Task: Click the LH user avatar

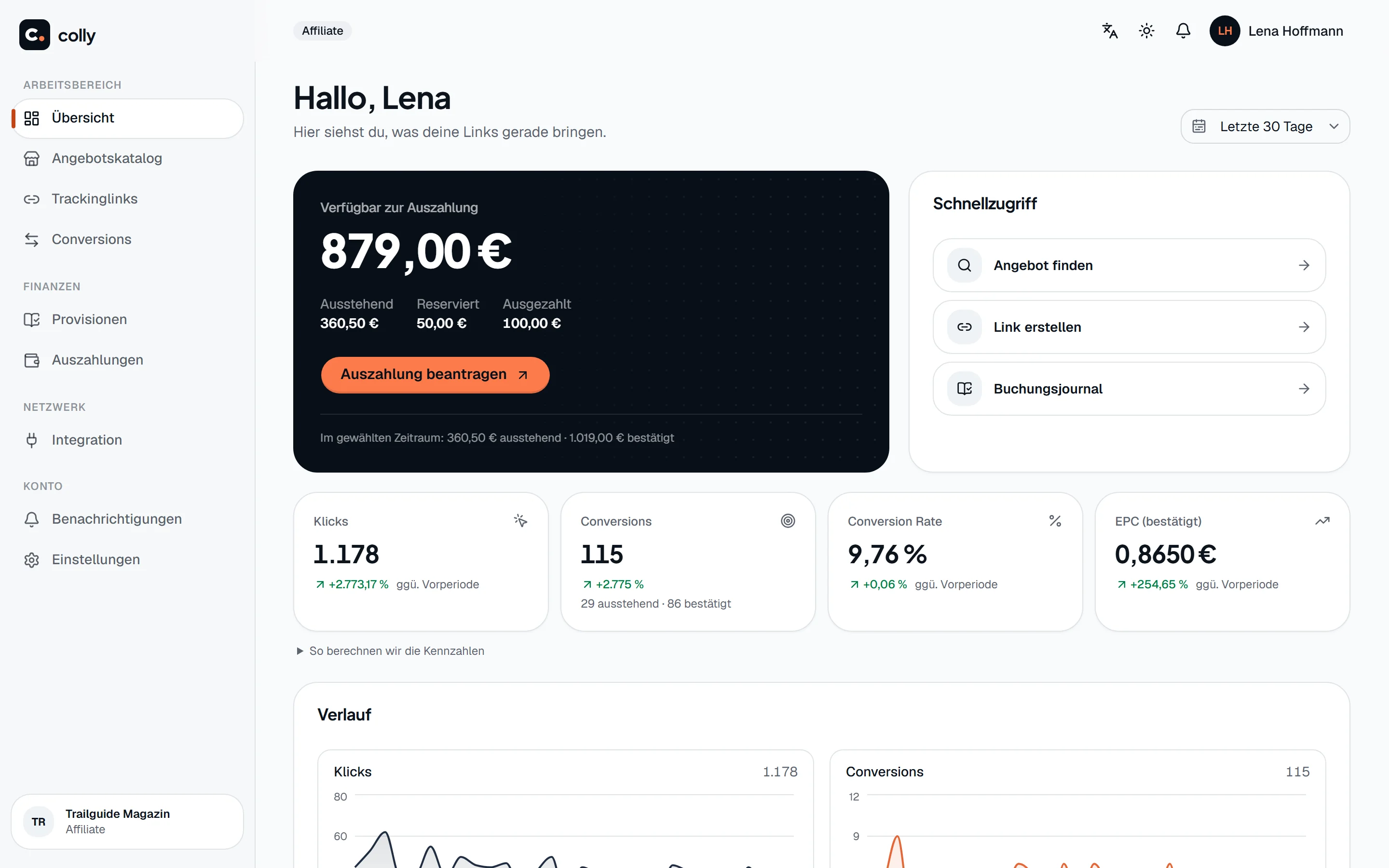Action: 1224,31
